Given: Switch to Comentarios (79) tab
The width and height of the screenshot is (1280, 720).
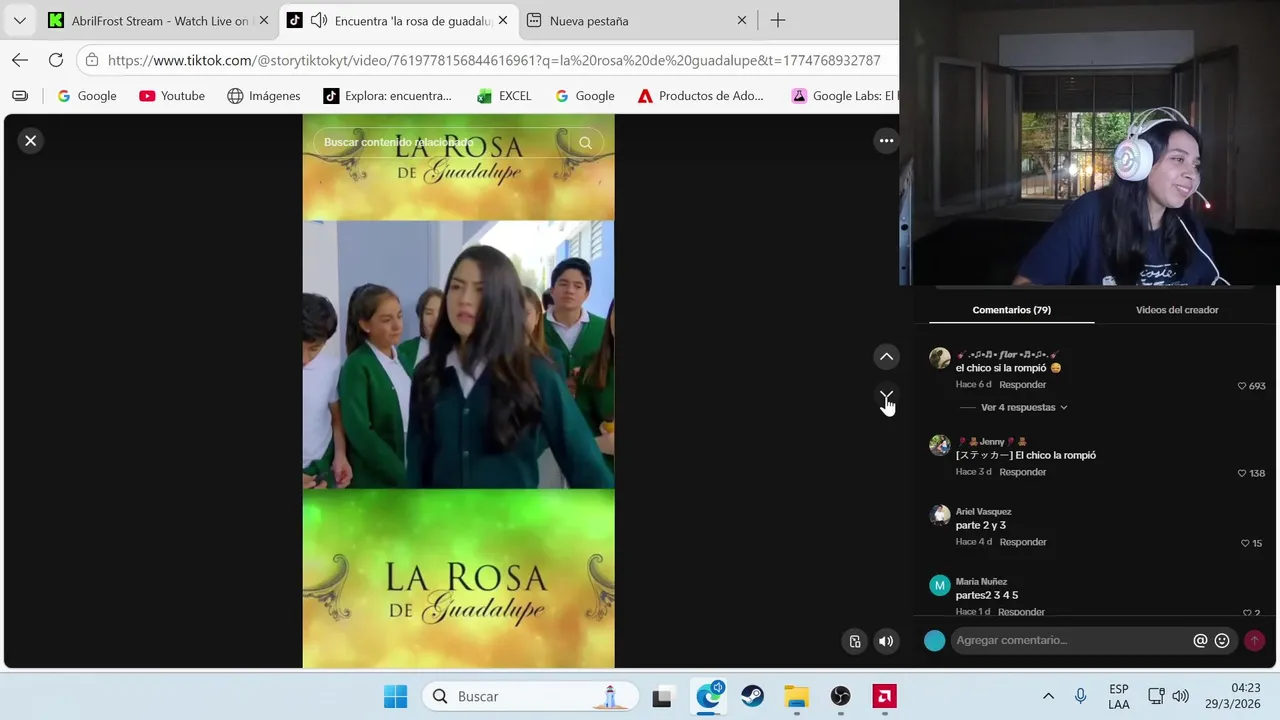Looking at the screenshot, I should [x=1011, y=310].
